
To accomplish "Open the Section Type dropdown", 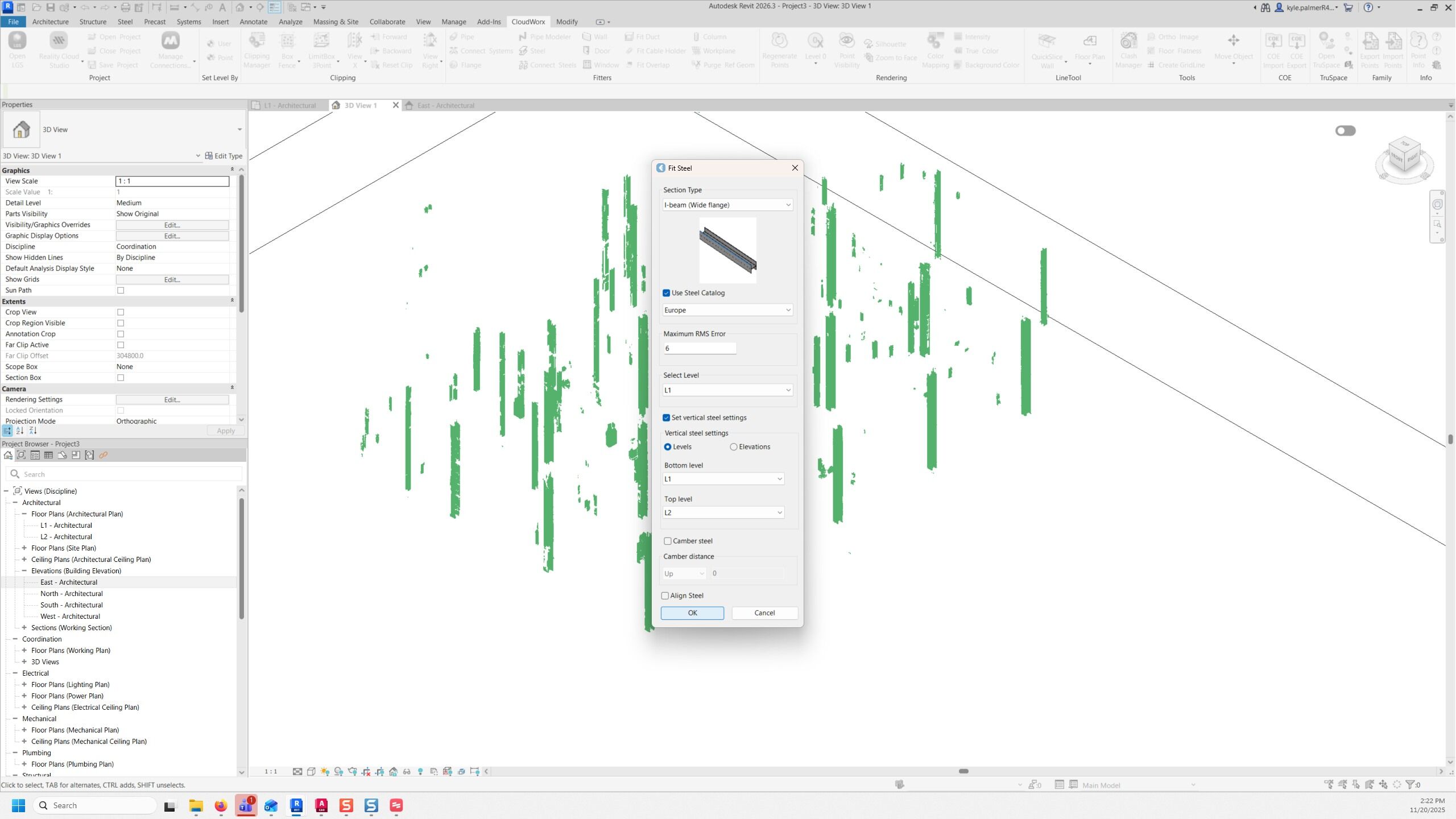I will pos(727,205).
